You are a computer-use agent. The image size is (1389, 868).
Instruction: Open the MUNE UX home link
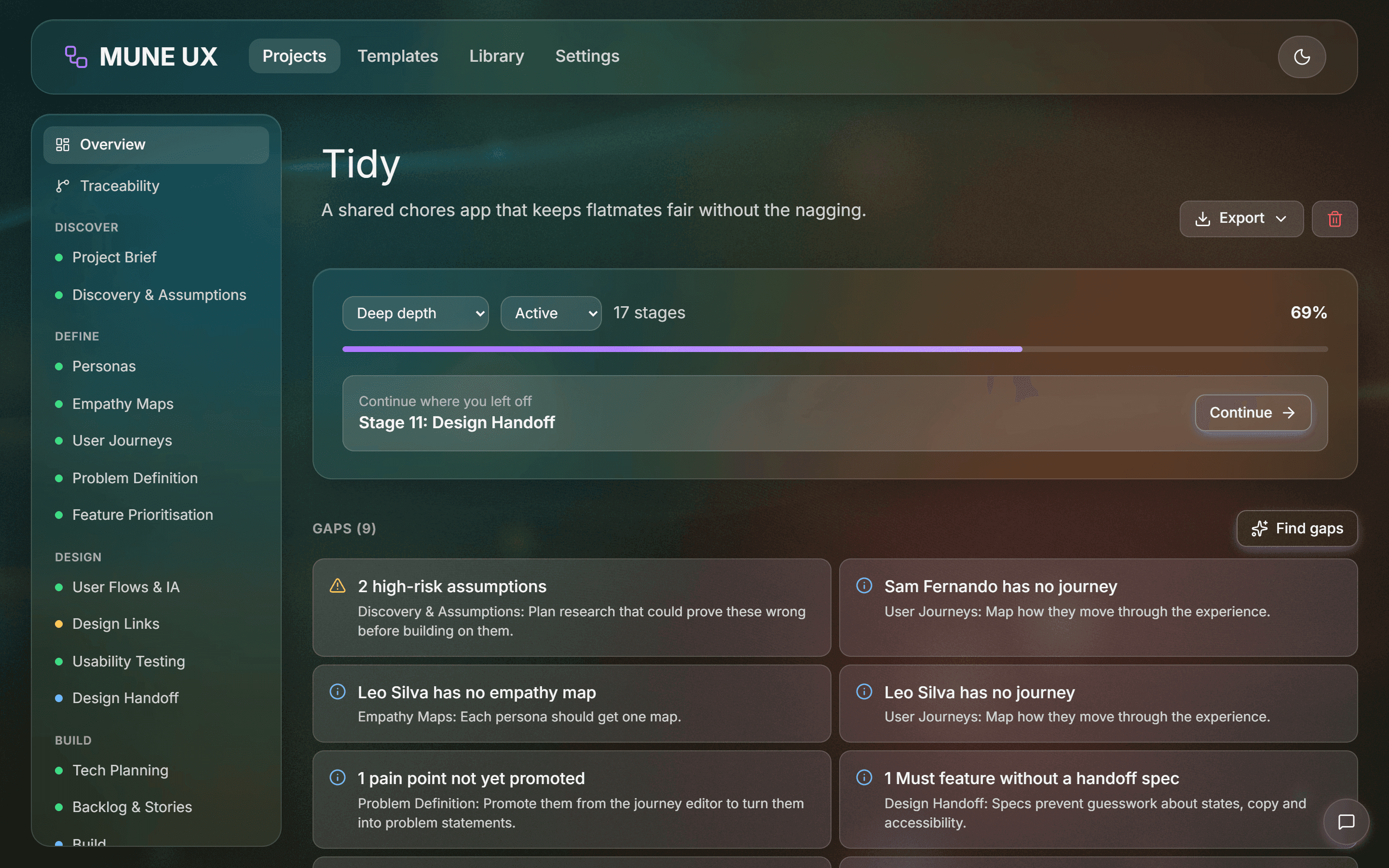(141, 57)
